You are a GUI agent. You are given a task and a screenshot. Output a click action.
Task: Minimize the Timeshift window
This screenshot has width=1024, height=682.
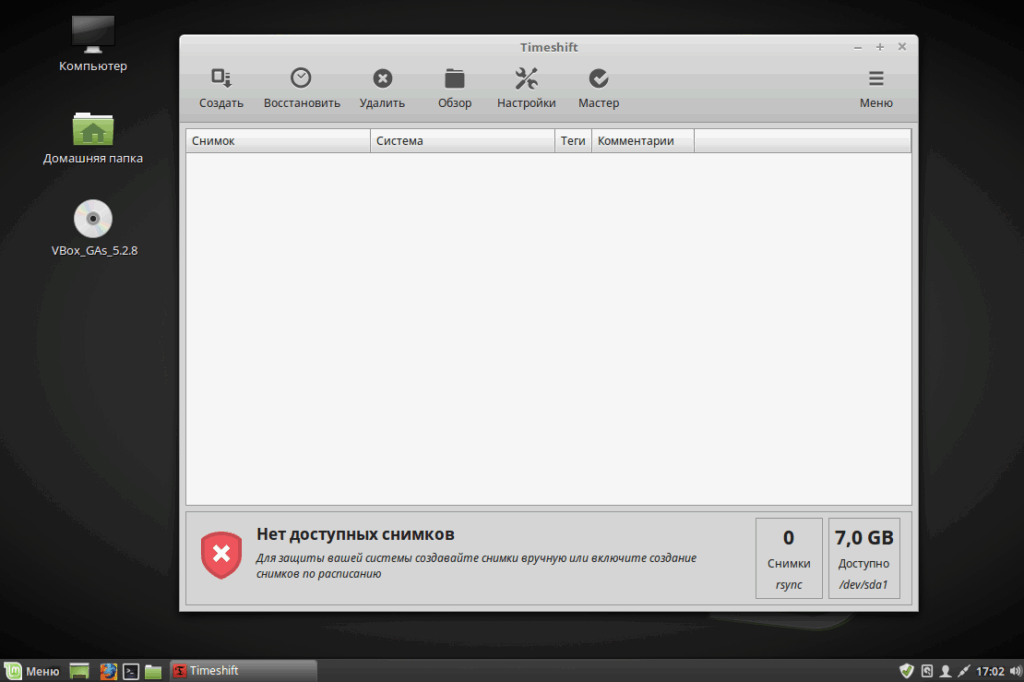click(x=857, y=48)
